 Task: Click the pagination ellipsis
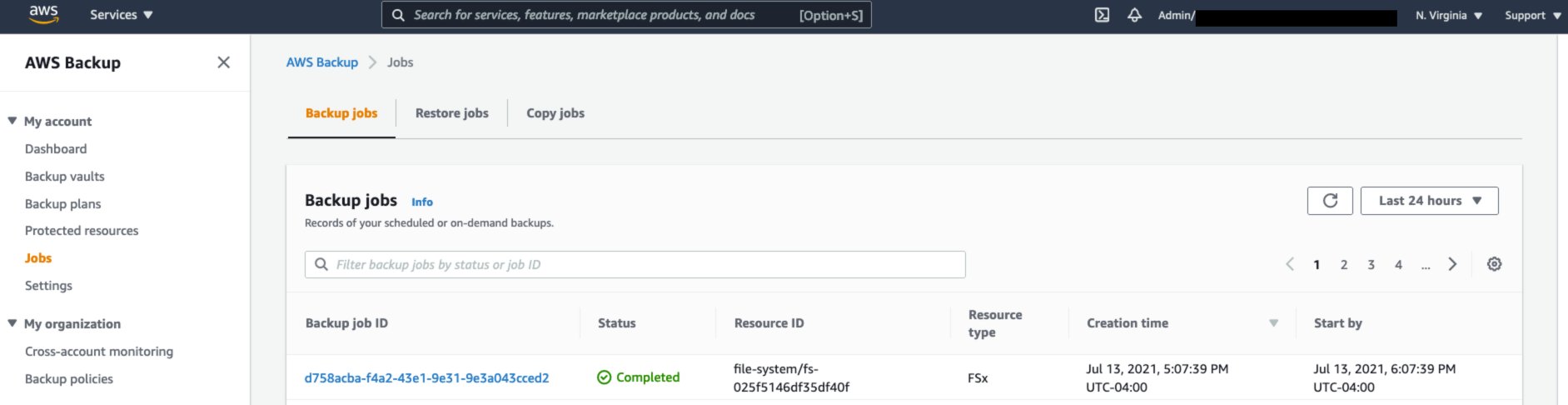[1426, 266]
